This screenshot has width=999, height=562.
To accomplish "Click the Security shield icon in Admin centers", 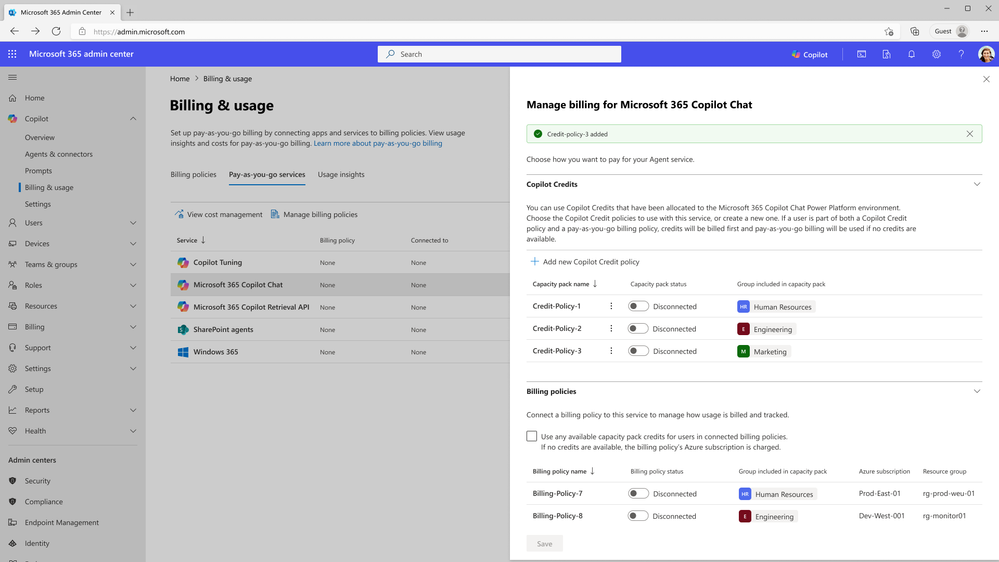I will [x=12, y=481].
